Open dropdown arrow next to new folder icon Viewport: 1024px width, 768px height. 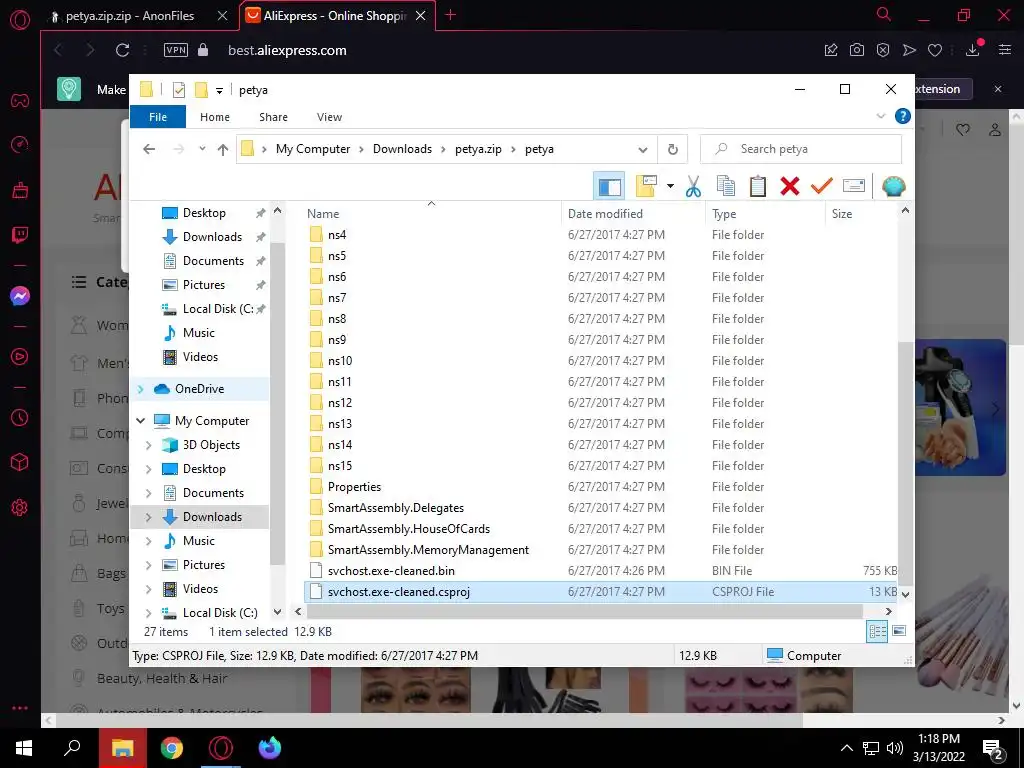[x=670, y=186]
